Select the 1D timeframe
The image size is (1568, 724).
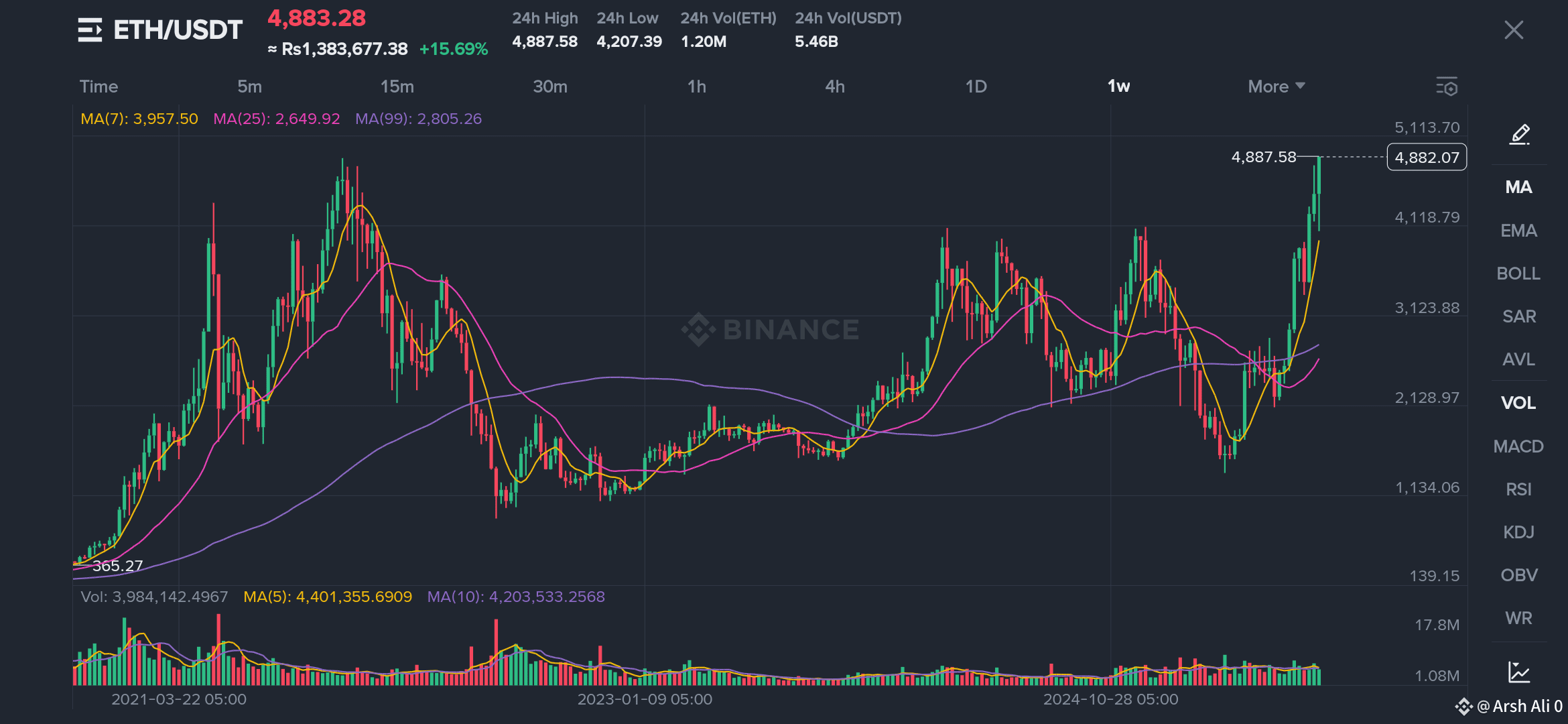tap(976, 86)
